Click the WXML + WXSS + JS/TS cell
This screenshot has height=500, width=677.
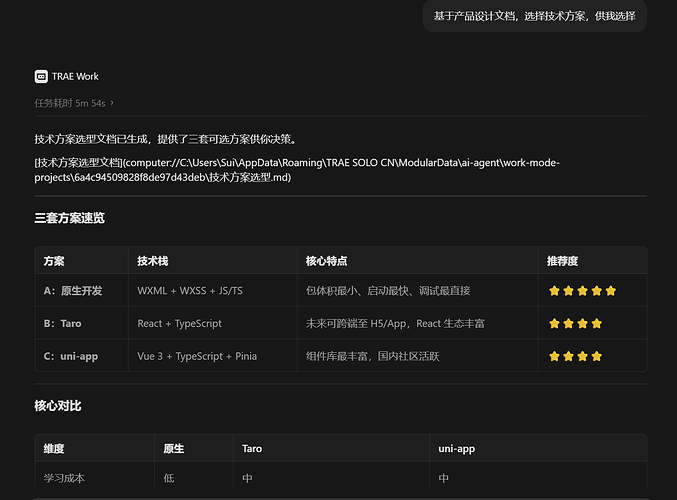click(x=190, y=291)
